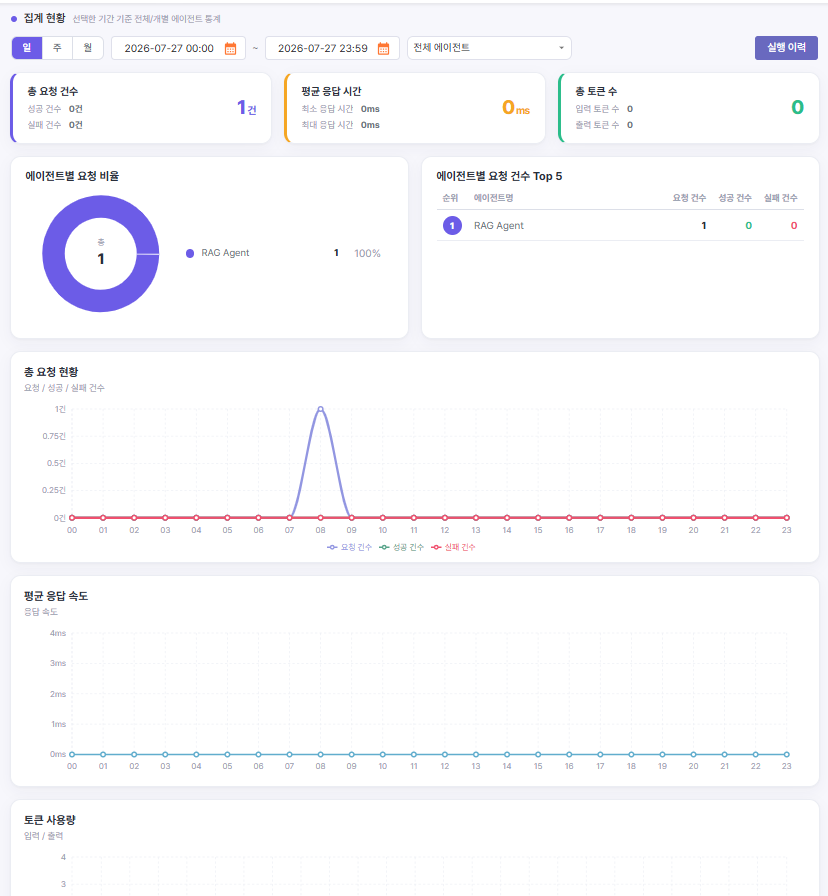
Task: Toggle the 요청 건수 chart legend series
Action: click(349, 547)
